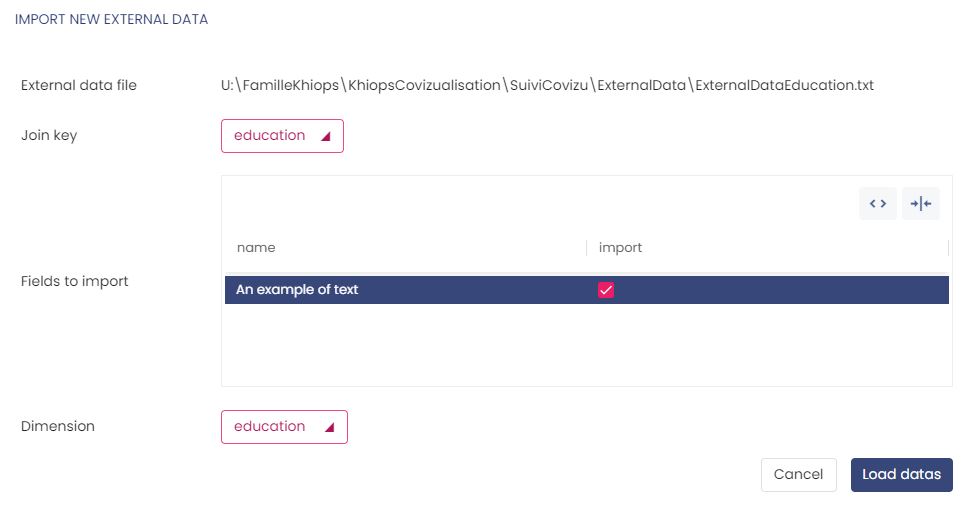972x513 pixels.
Task: Uncheck the import checkbox for An example of text
Action: (605, 290)
